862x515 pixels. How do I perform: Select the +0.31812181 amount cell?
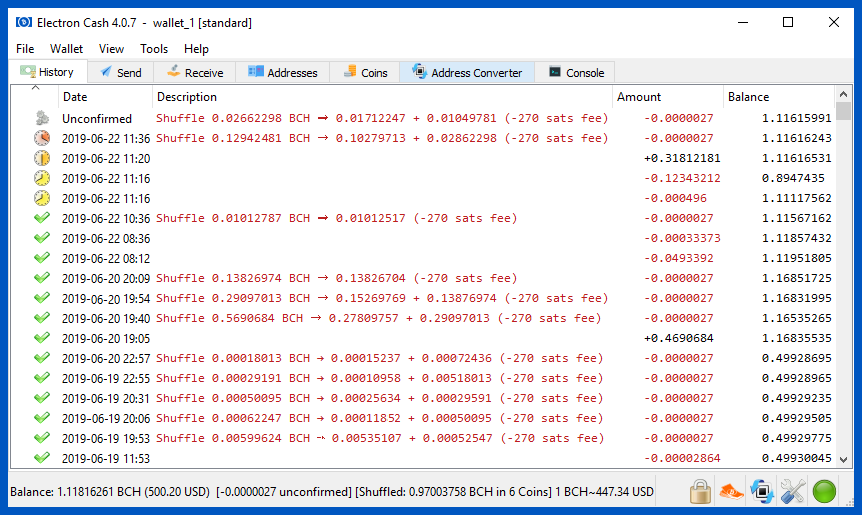tap(682, 158)
